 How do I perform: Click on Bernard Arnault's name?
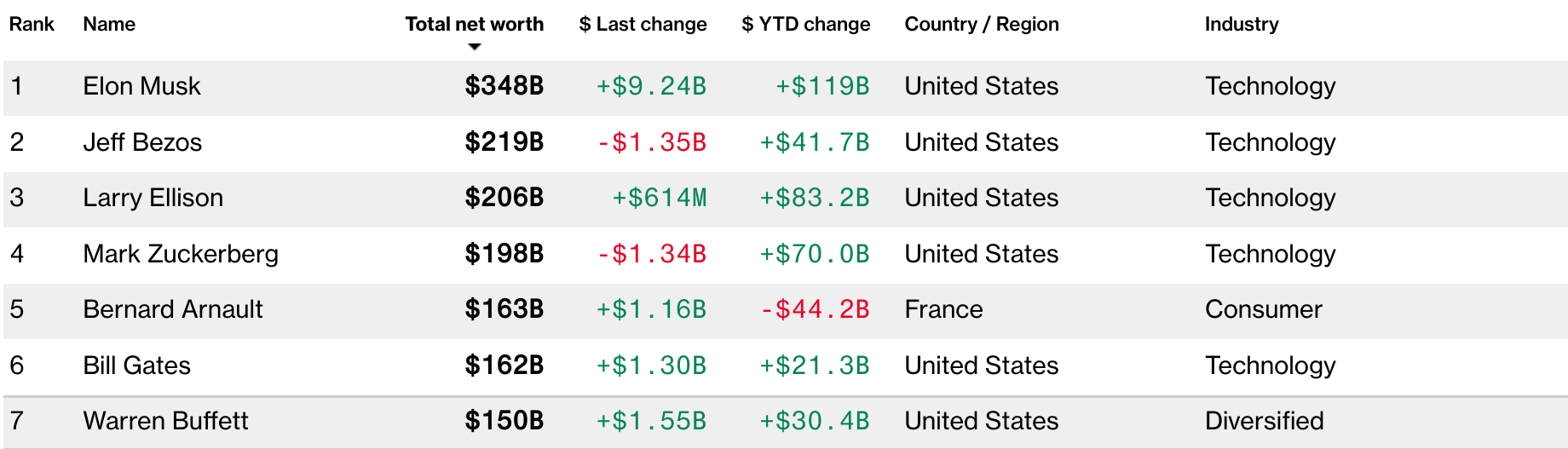173,309
